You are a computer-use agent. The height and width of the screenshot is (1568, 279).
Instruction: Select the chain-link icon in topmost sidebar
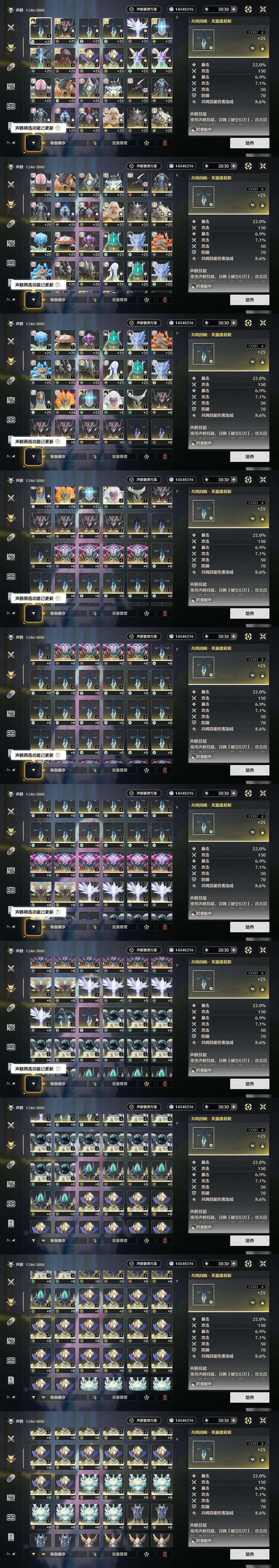click(x=11, y=67)
